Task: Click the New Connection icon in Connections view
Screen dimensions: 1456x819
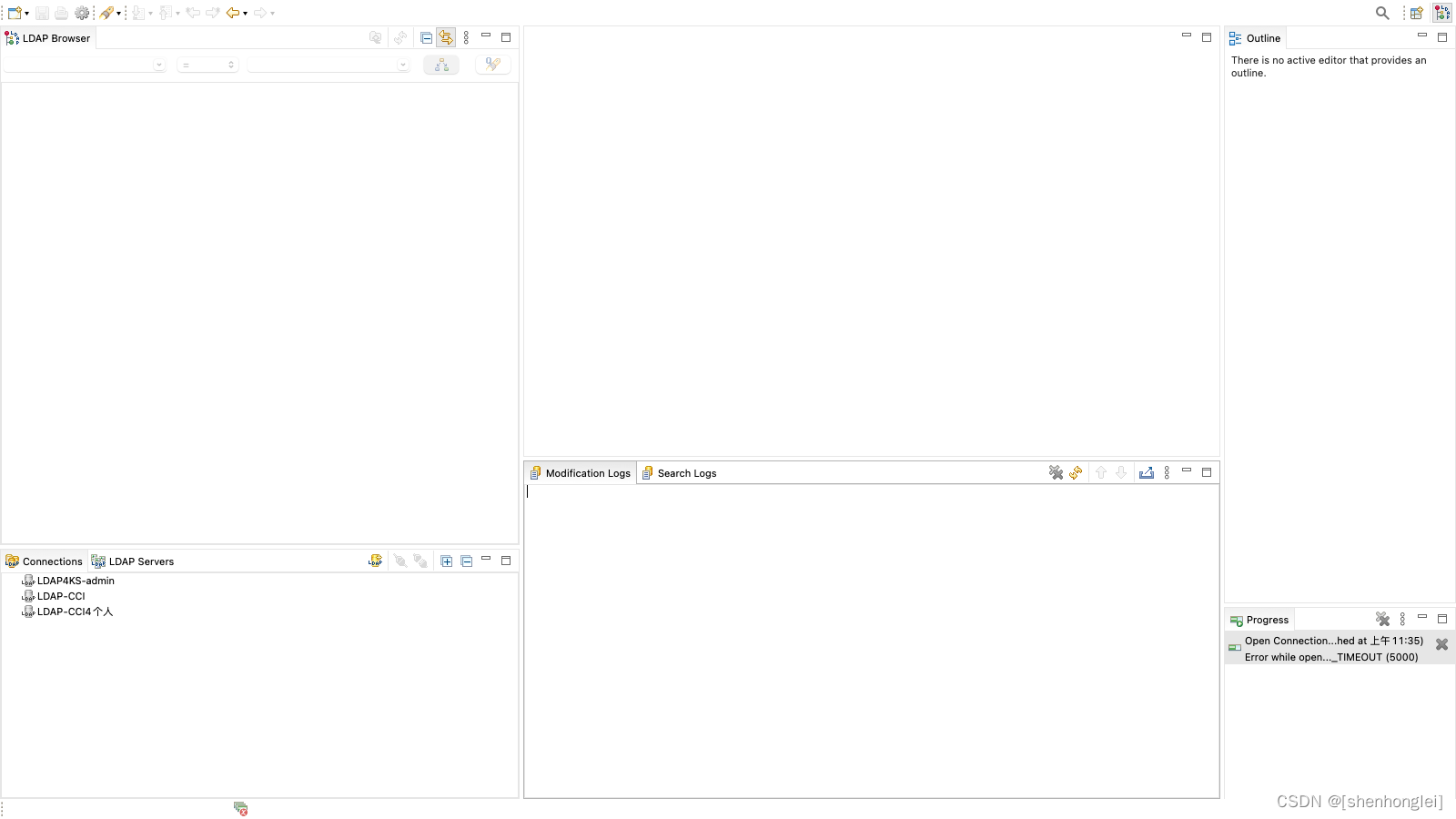Action: [375, 561]
